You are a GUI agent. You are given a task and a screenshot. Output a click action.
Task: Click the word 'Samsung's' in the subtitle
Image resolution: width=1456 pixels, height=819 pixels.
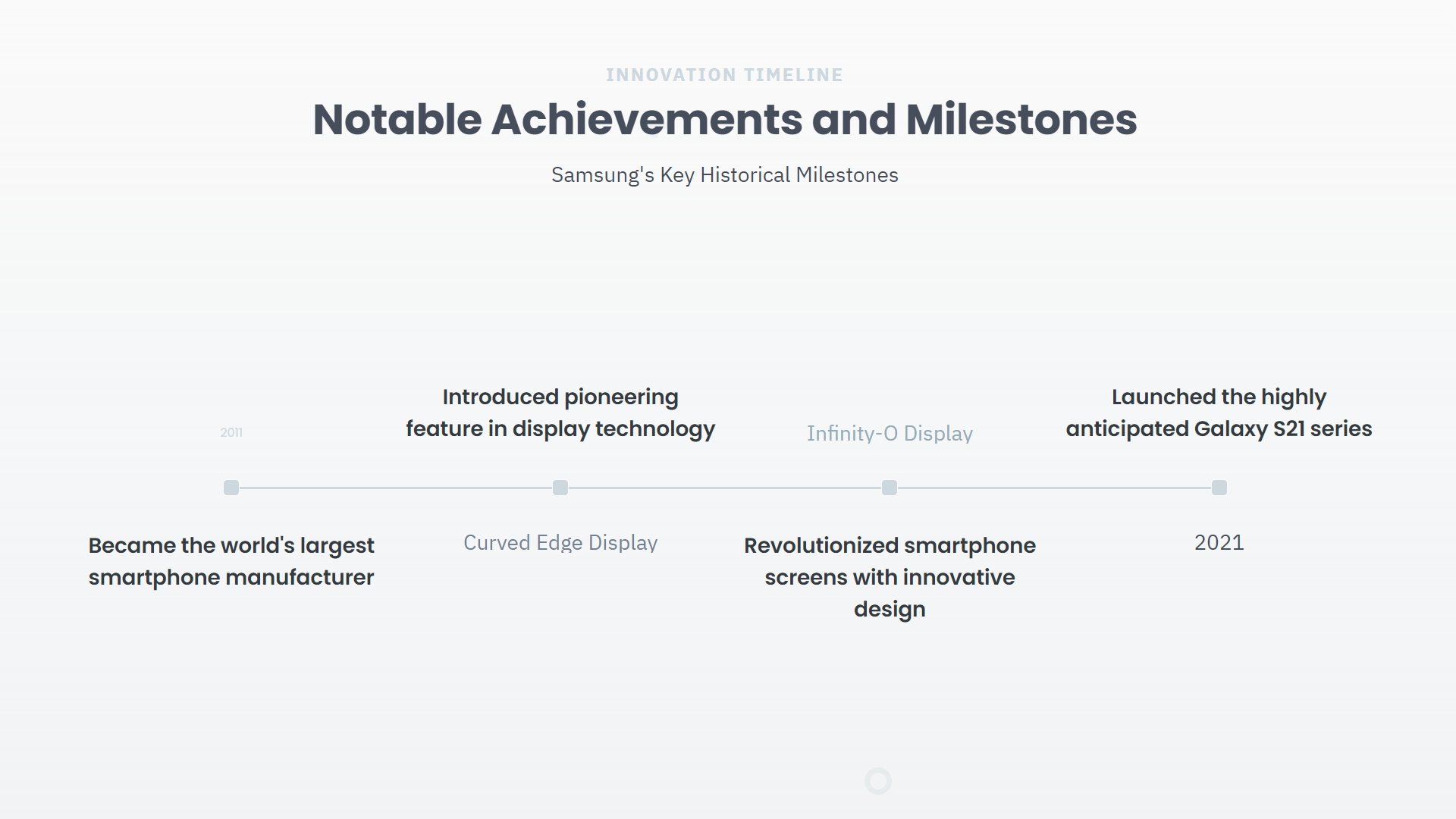coord(602,175)
